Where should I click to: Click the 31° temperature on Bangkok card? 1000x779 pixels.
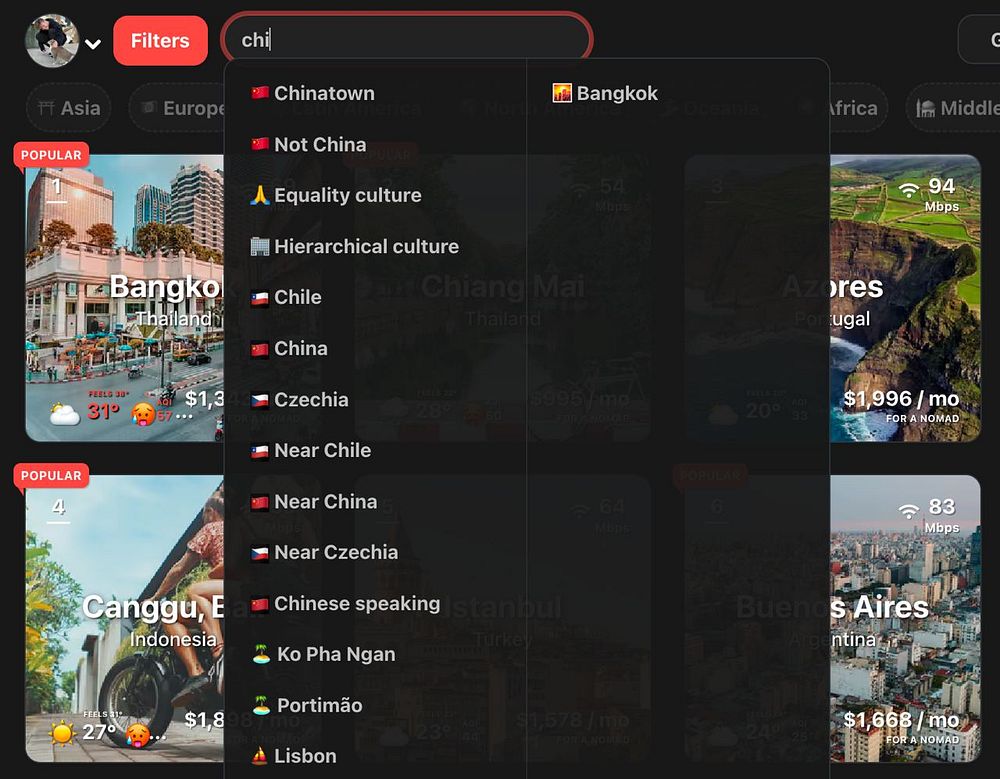103,411
